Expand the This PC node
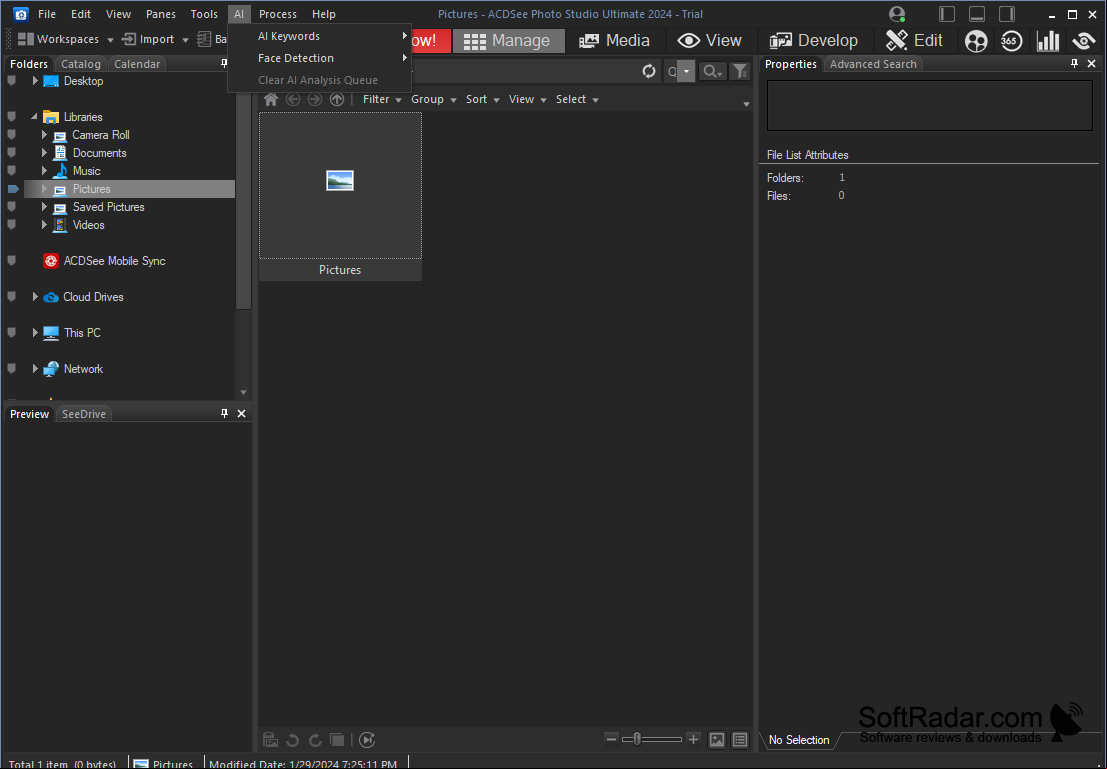Image resolution: width=1107 pixels, height=769 pixels. (x=35, y=333)
